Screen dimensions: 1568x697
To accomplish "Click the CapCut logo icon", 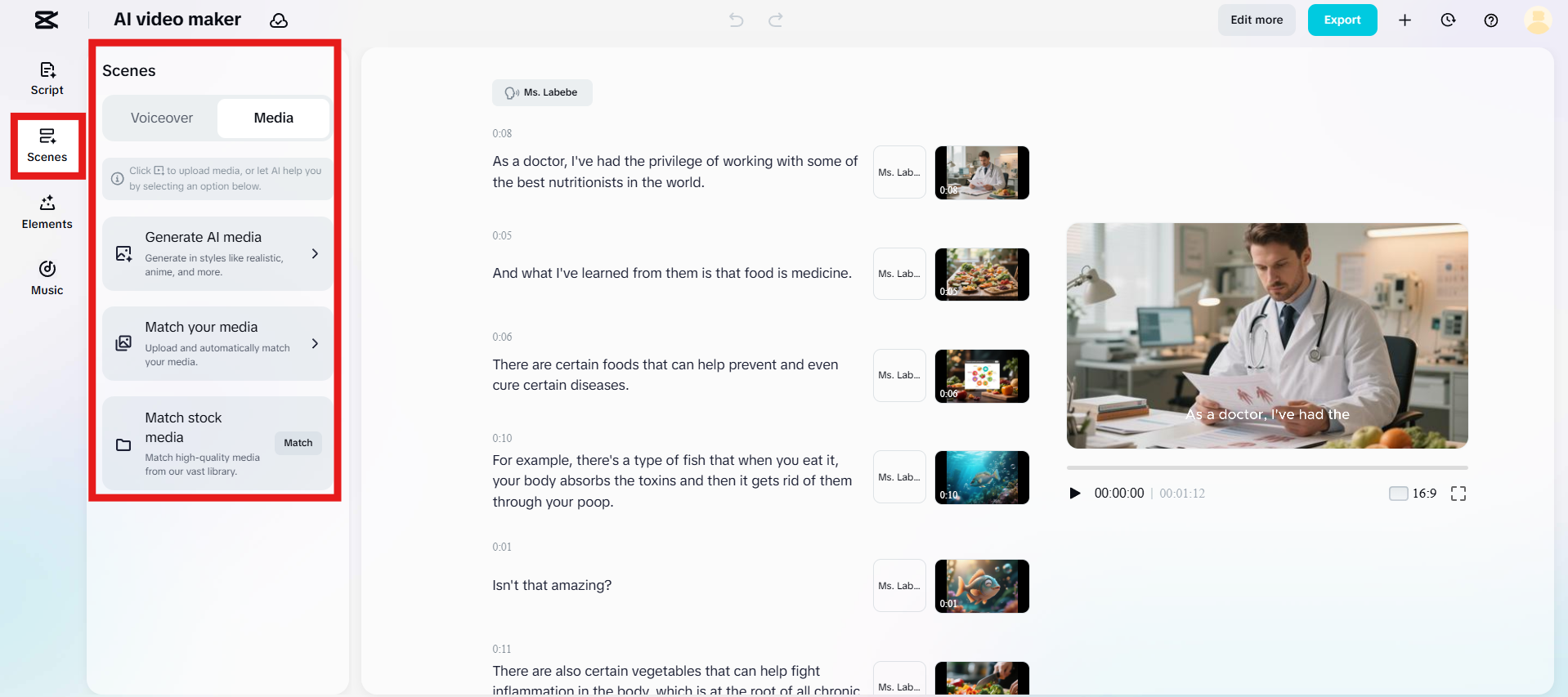I will 47,20.
